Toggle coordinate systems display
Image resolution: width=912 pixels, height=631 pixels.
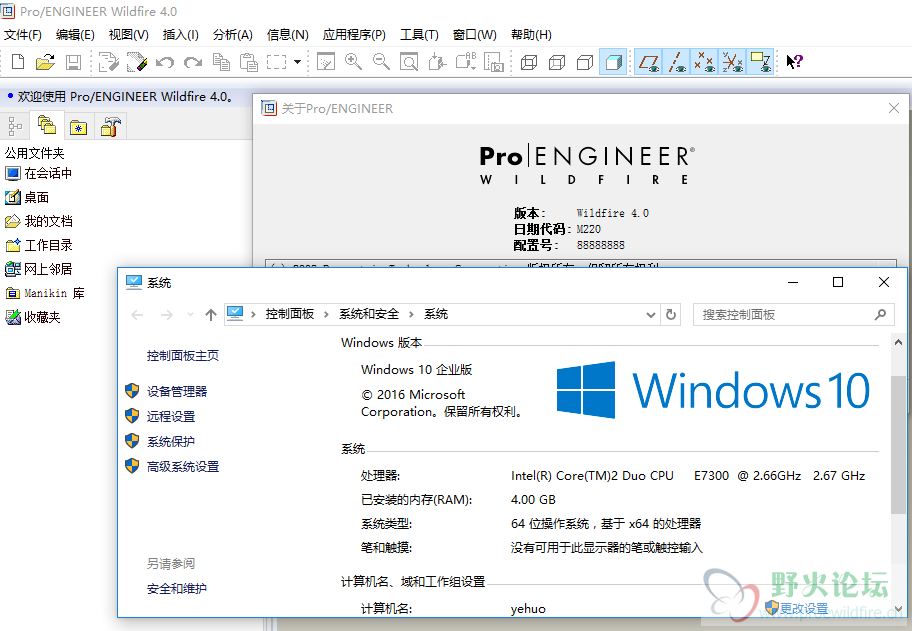732,62
